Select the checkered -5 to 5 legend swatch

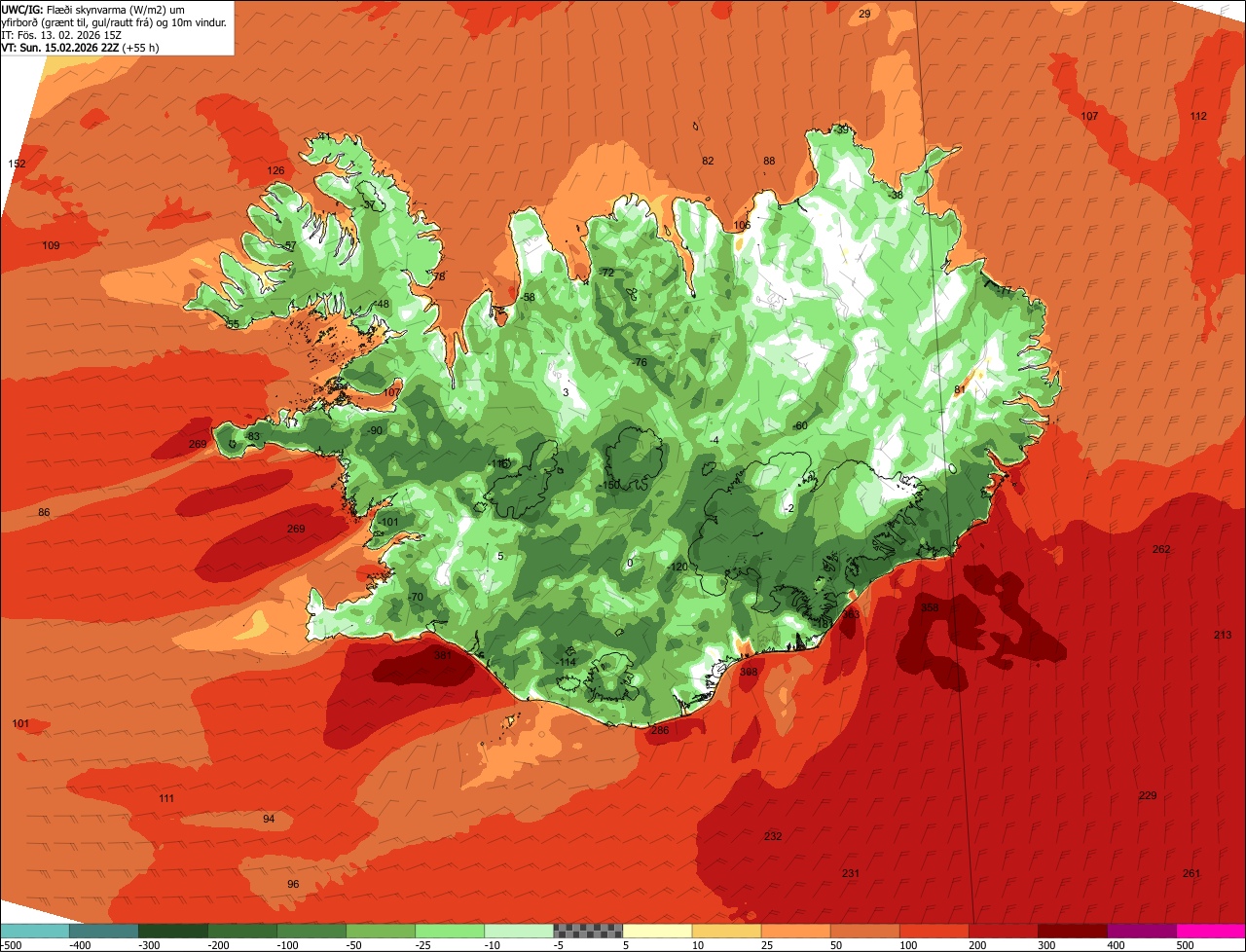tap(588, 931)
